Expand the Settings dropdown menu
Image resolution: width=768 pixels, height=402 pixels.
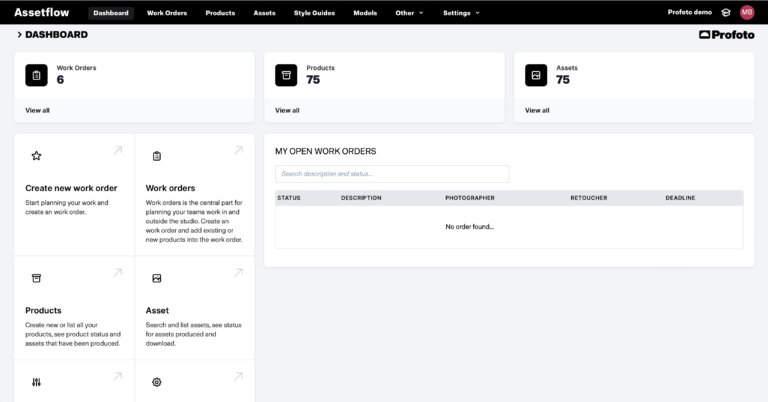coord(461,13)
